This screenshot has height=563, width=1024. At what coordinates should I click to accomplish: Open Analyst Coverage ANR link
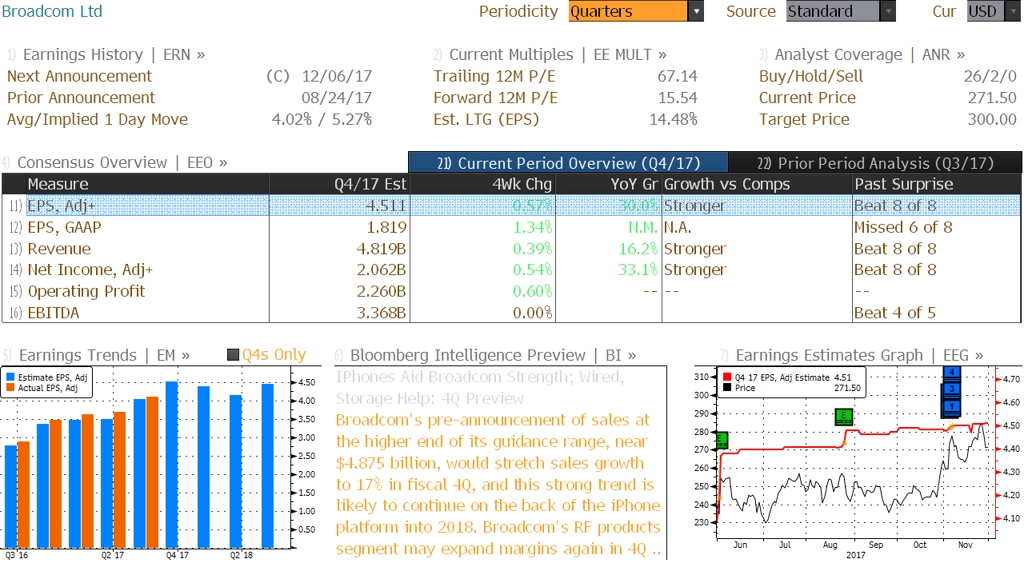tap(870, 55)
